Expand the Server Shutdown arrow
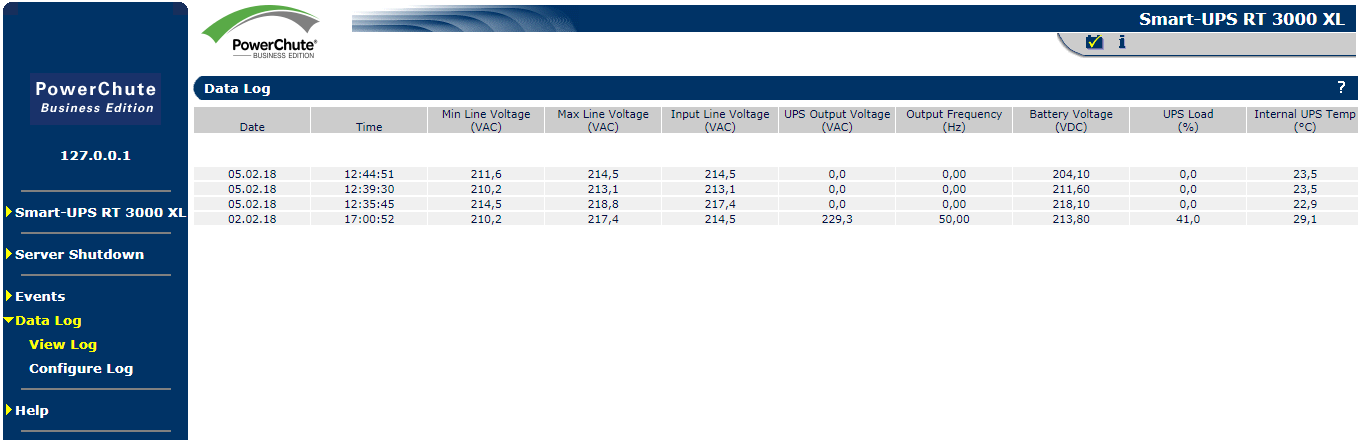The height and width of the screenshot is (440, 1358). click(8, 254)
